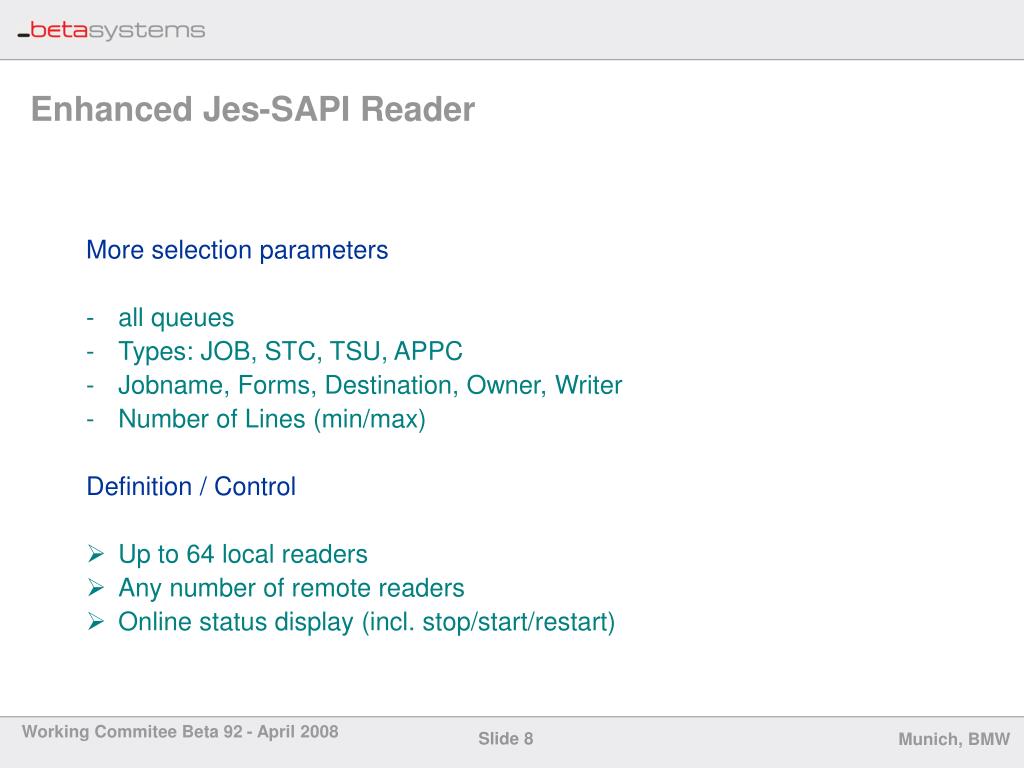1024x768 pixels.
Task: Click the dash bullet before Types line
Action: tap(91, 352)
